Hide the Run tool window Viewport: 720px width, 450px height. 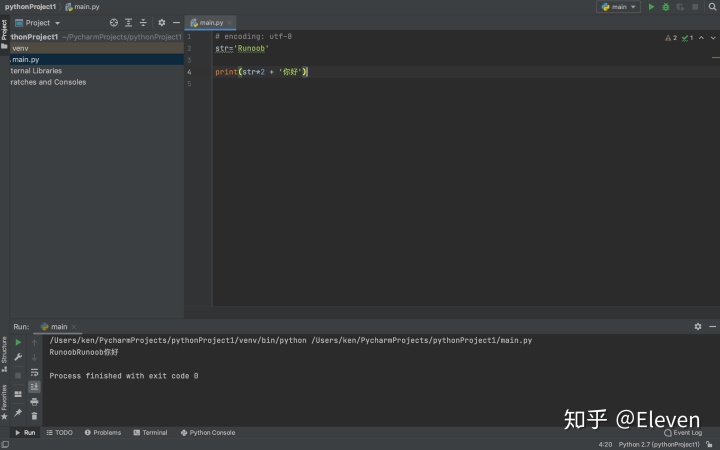[713, 326]
